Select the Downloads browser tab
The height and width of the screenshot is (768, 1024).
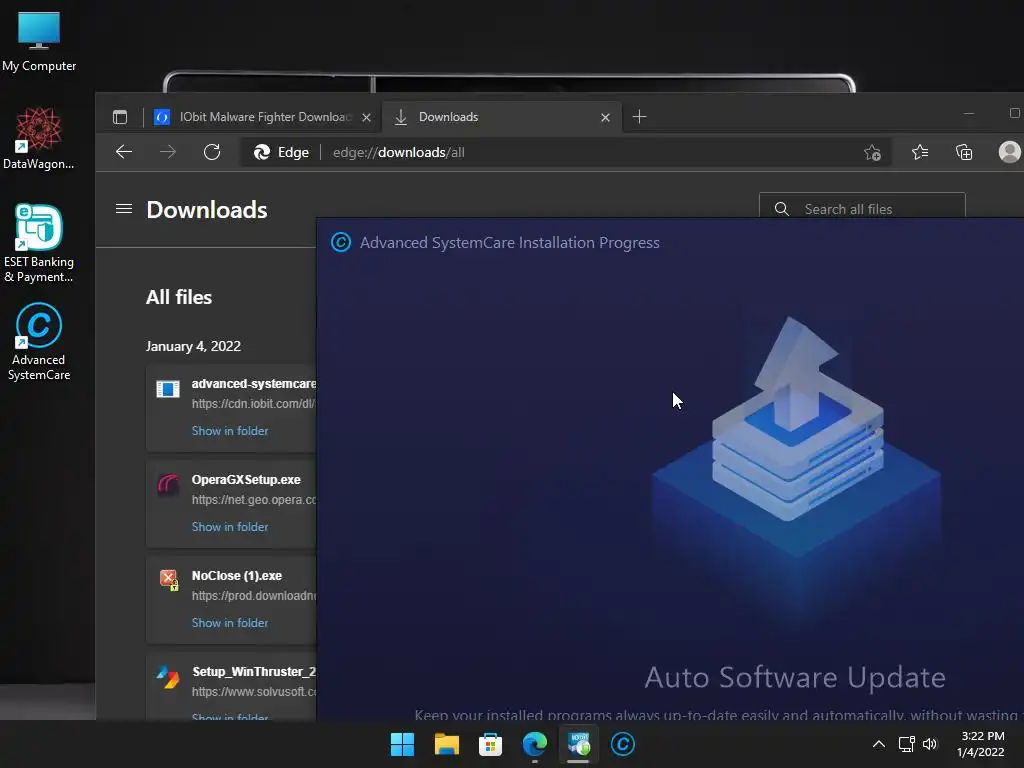pyautogui.click(x=500, y=117)
